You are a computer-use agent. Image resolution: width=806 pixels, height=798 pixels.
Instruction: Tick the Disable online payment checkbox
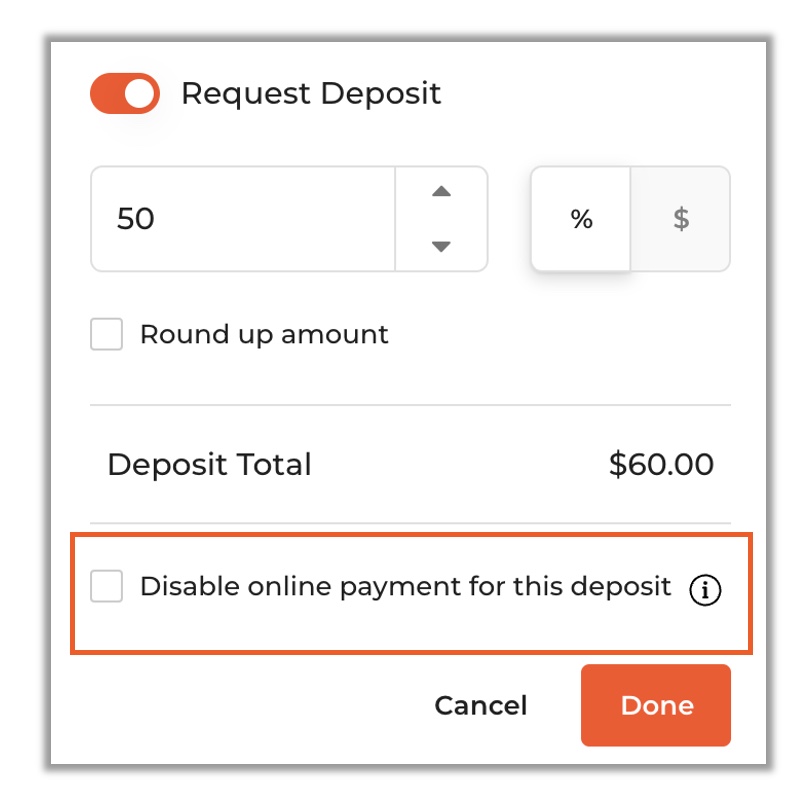[106, 586]
